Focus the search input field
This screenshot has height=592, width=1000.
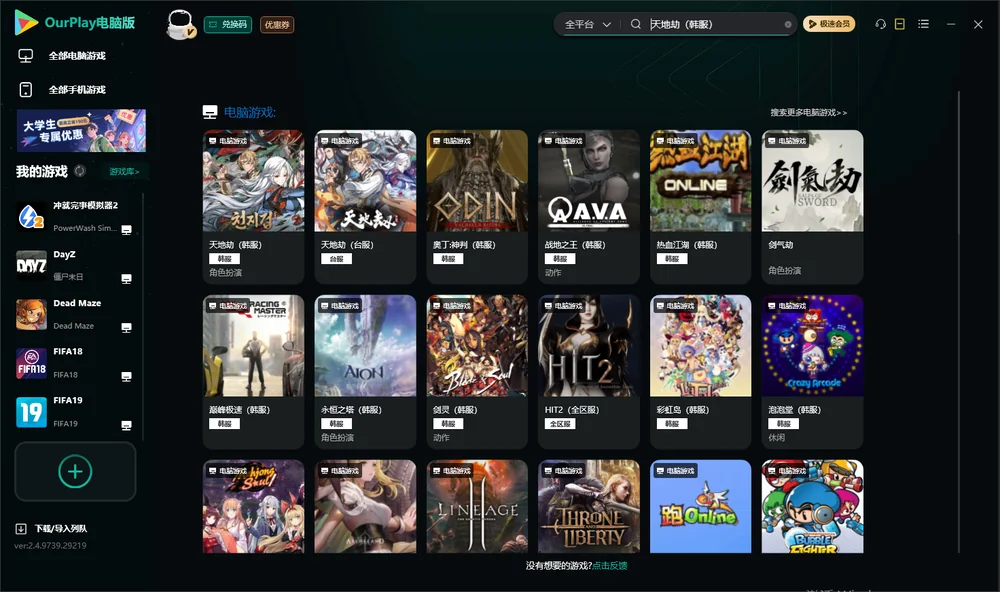714,24
